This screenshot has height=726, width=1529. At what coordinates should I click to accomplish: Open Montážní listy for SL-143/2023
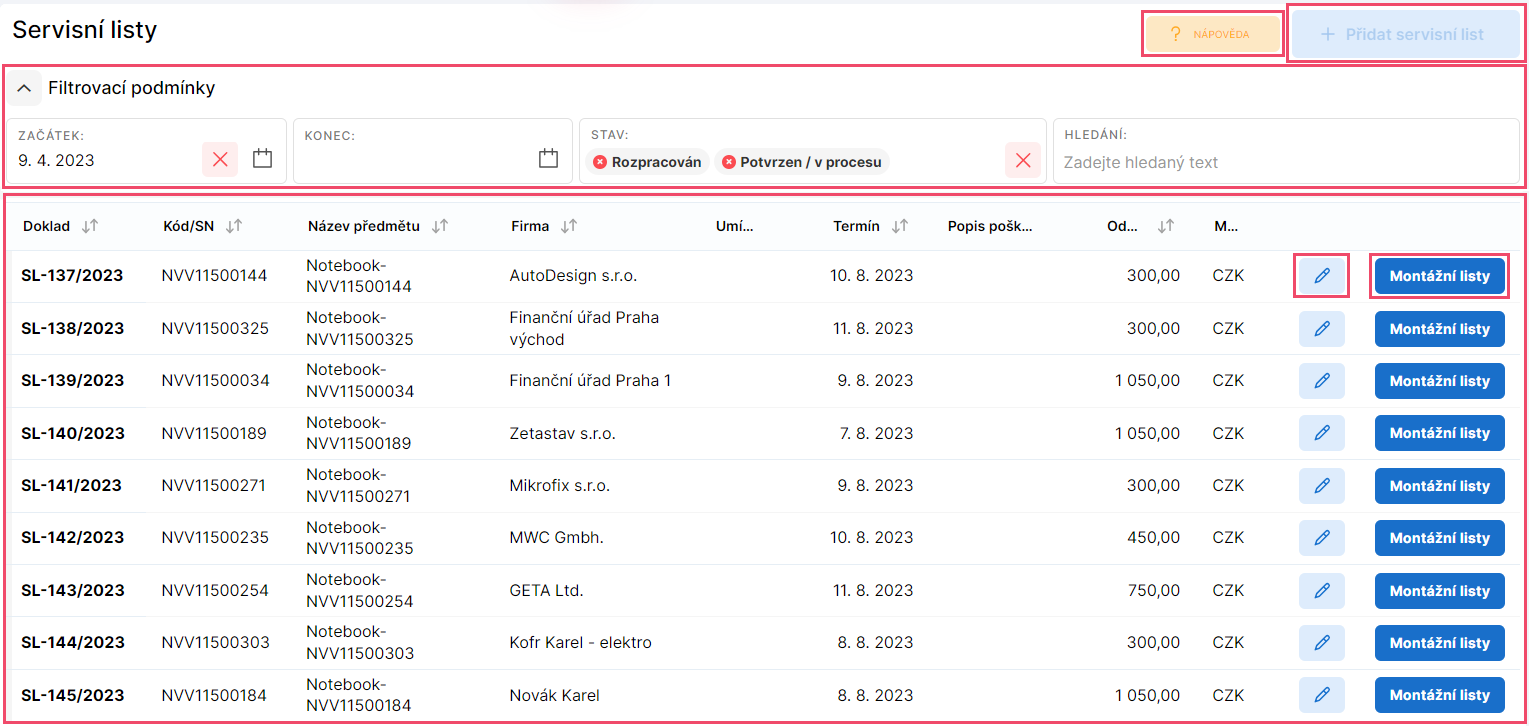click(x=1440, y=591)
